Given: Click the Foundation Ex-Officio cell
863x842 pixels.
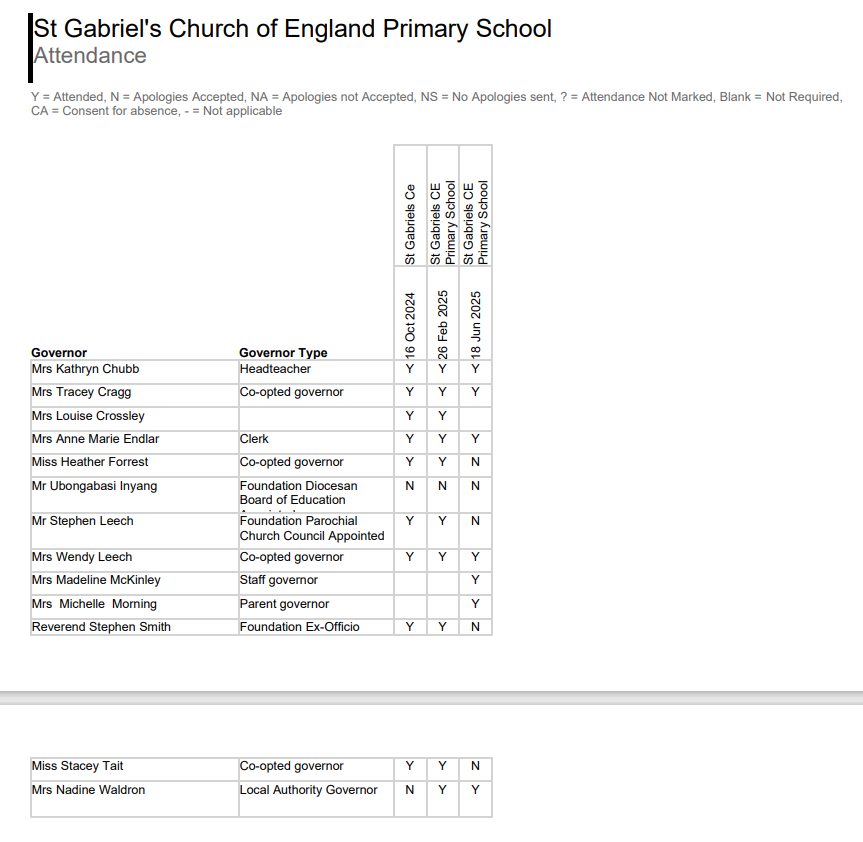Looking at the screenshot, I should (x=299, y=627).
